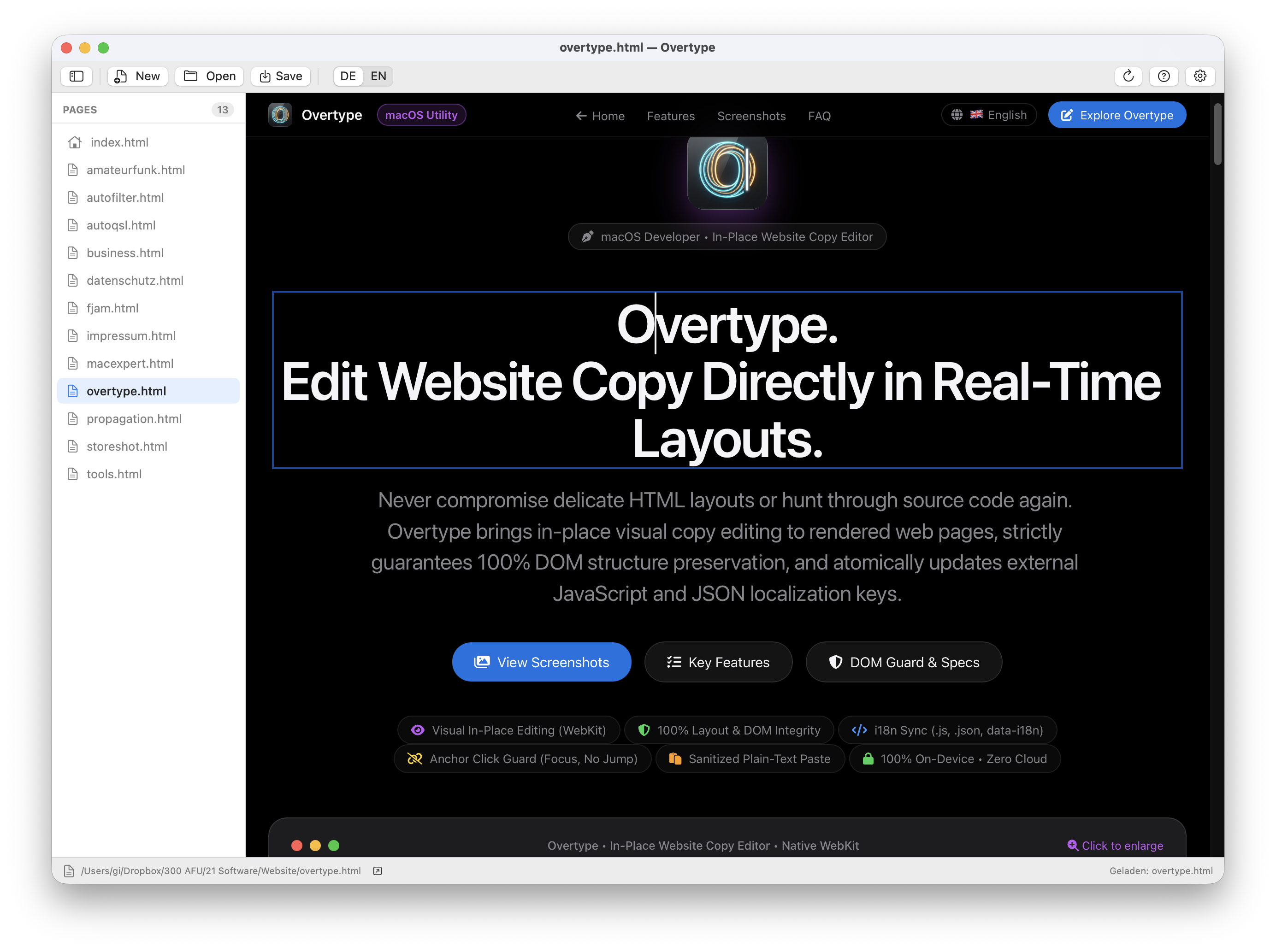Click the Explore Overtype button

pos(1117,115)
